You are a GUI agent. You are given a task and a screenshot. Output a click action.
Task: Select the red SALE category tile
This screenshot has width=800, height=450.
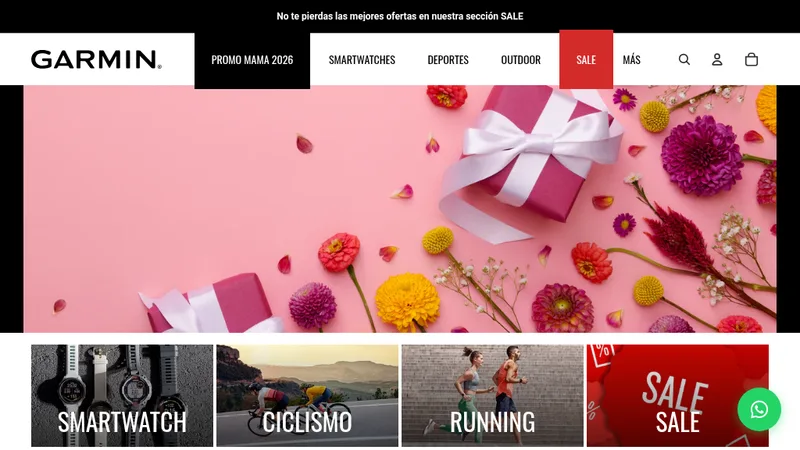pyautogui.click(x=678, y=396)
